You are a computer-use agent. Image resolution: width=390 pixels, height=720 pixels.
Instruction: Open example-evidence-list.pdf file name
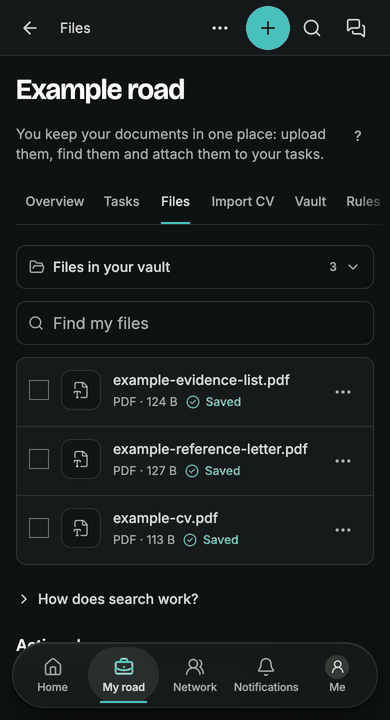point(201,381)
